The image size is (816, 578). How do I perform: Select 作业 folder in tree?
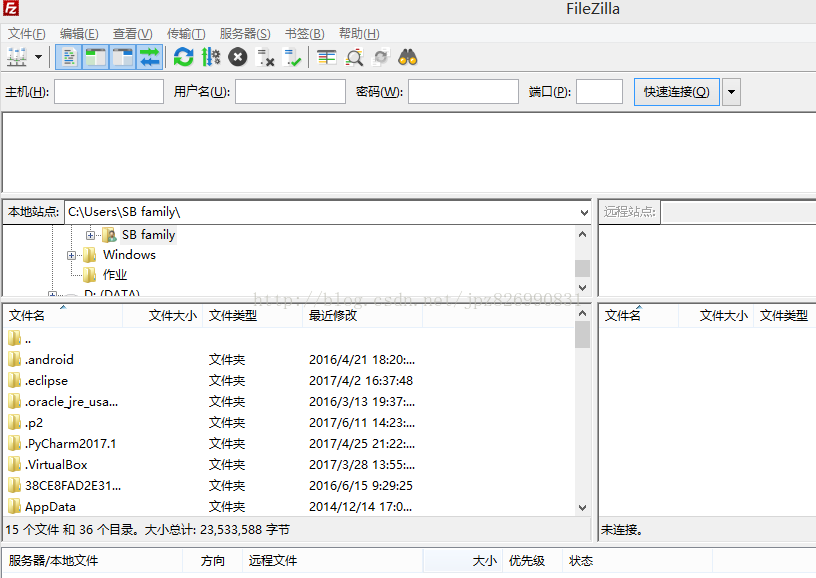tap(115, 275)
